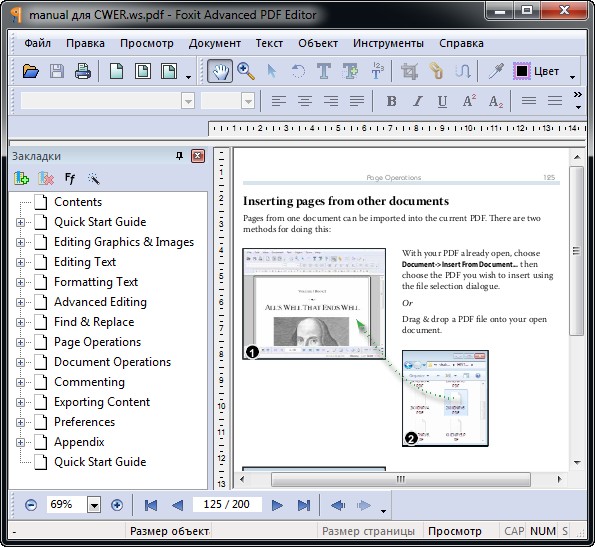Viewport: 595px width, 547px height.
Task: Align text left
Action: (279, 101)
